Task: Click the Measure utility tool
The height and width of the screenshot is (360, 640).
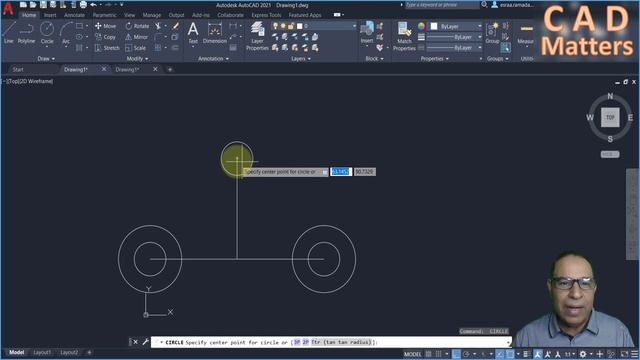Action: (526, 33)
